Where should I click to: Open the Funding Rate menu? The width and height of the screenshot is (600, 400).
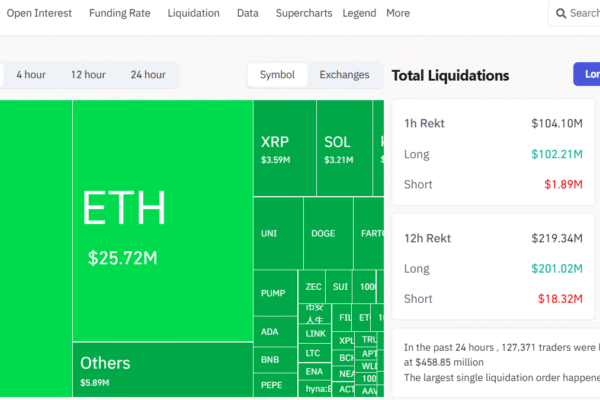pyautogui.click(x=120, y=13)
